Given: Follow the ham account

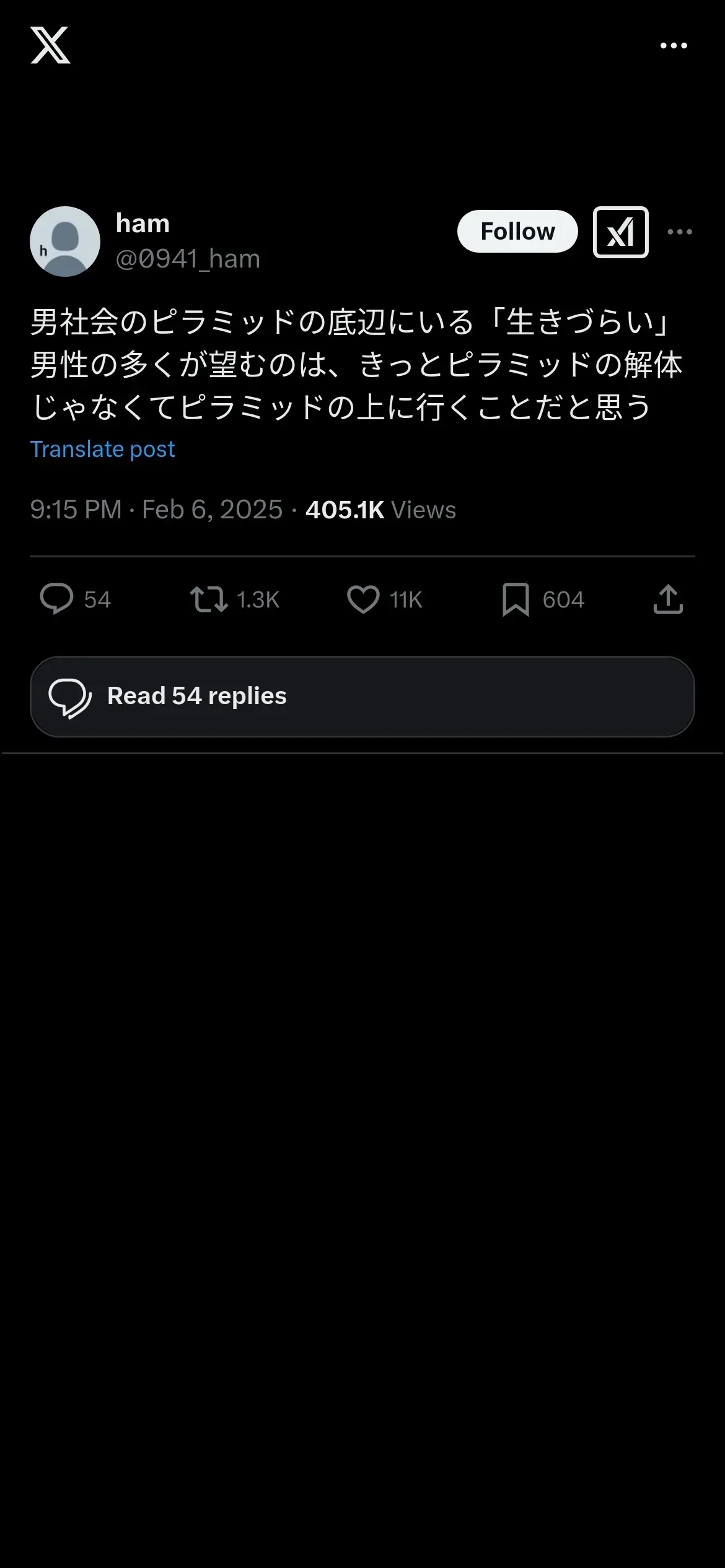Looking at the screenshot, I should (517, 232).
